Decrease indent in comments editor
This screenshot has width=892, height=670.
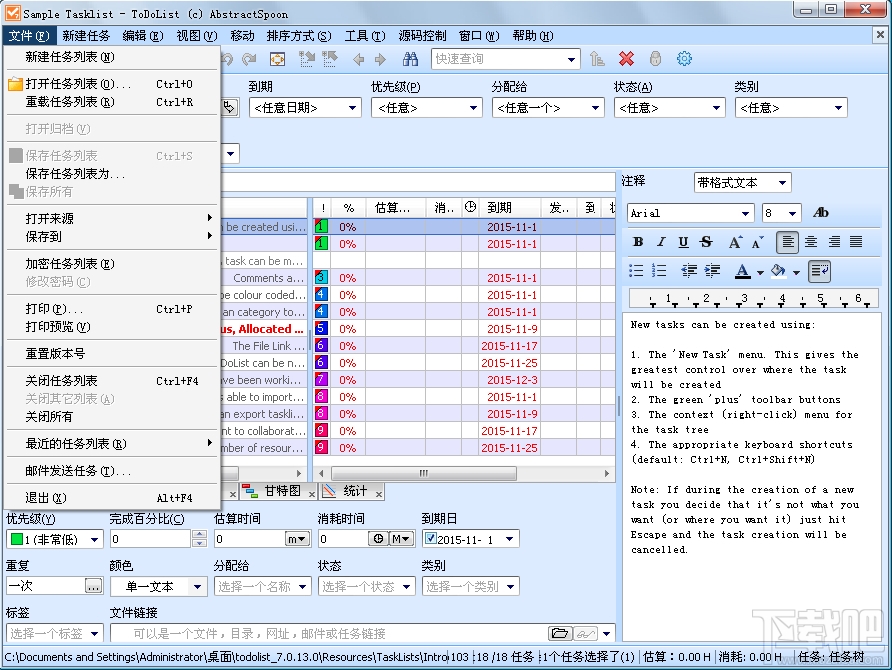[689, 271]
